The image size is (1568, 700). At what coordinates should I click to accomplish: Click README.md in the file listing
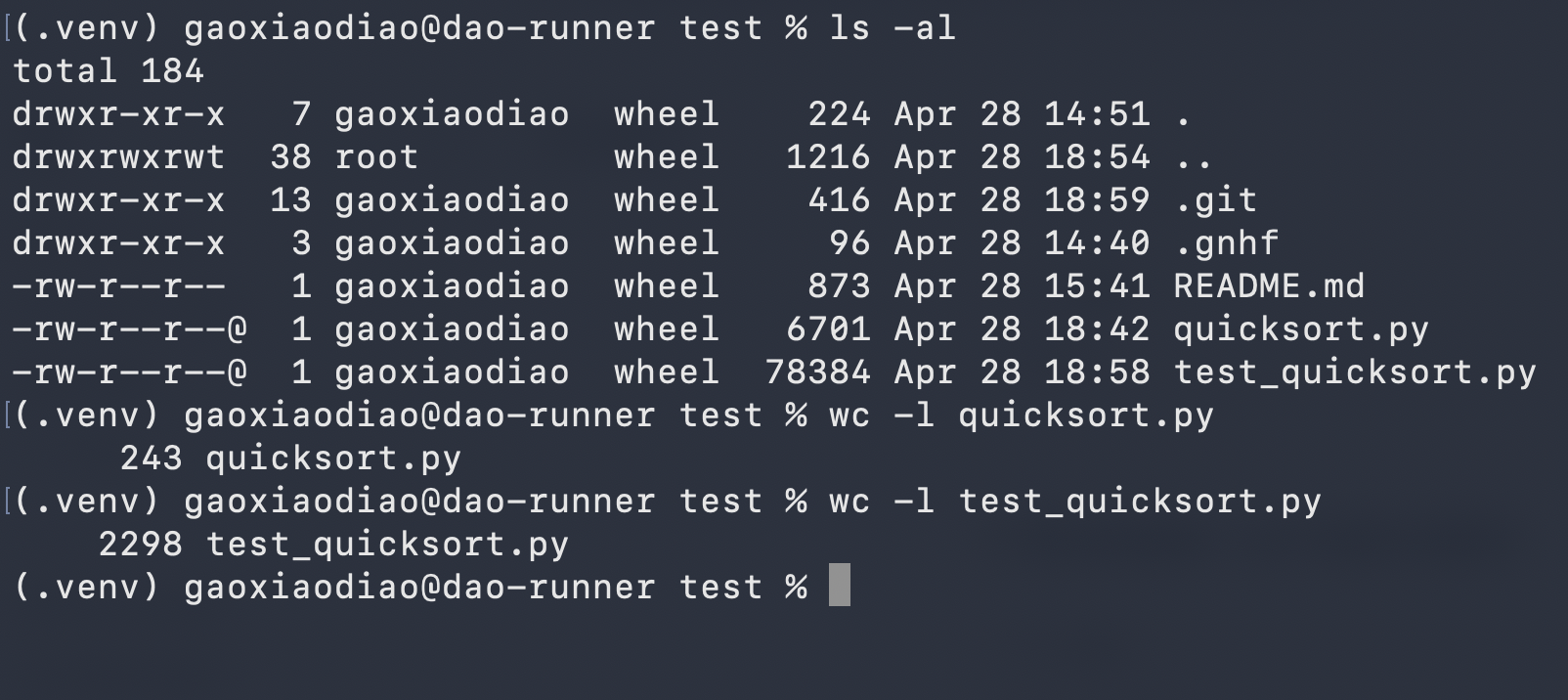click(x=1268, y=286)
